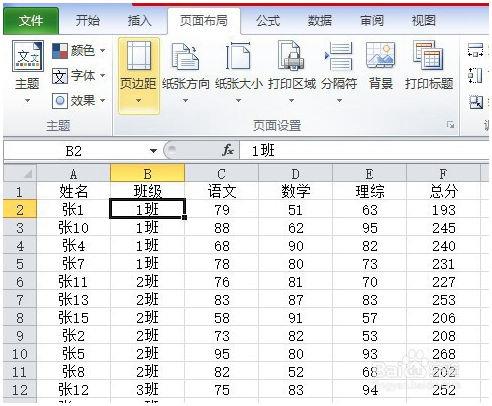The height and width of the screenshot is (406, 492).
Task: Expand the 颜色 theme colors dropdown
Action: (79, 51)
